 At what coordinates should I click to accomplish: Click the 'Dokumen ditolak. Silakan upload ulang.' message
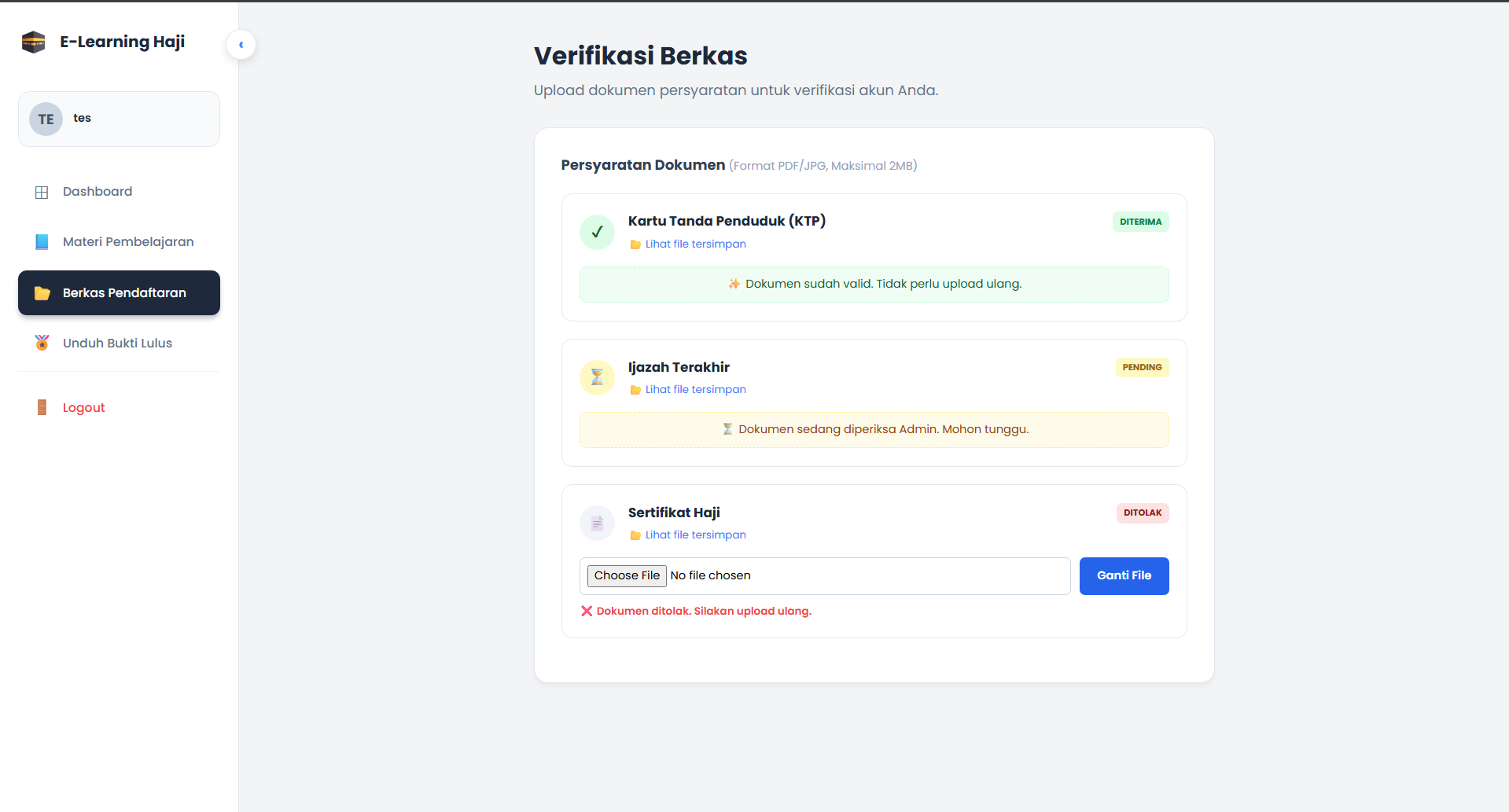coord(704,612)
